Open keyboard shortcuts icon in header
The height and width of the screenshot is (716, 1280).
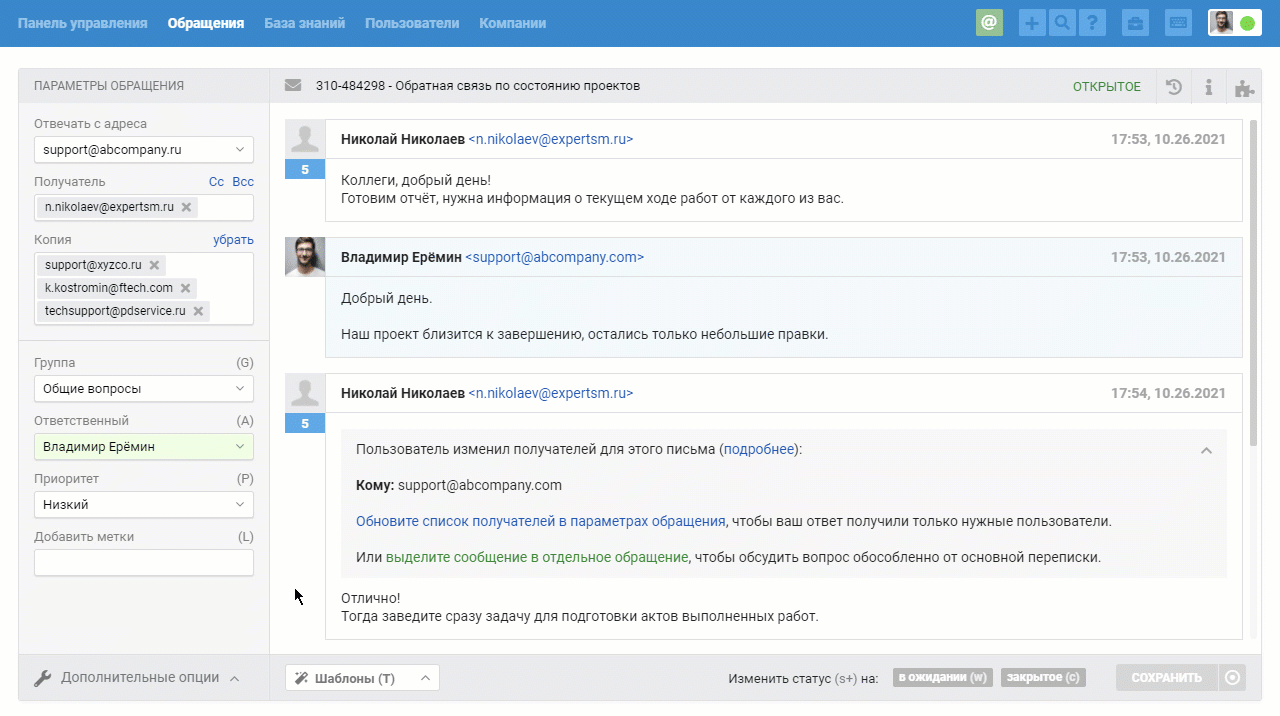pyautogui.click(x=1178, y=23)
